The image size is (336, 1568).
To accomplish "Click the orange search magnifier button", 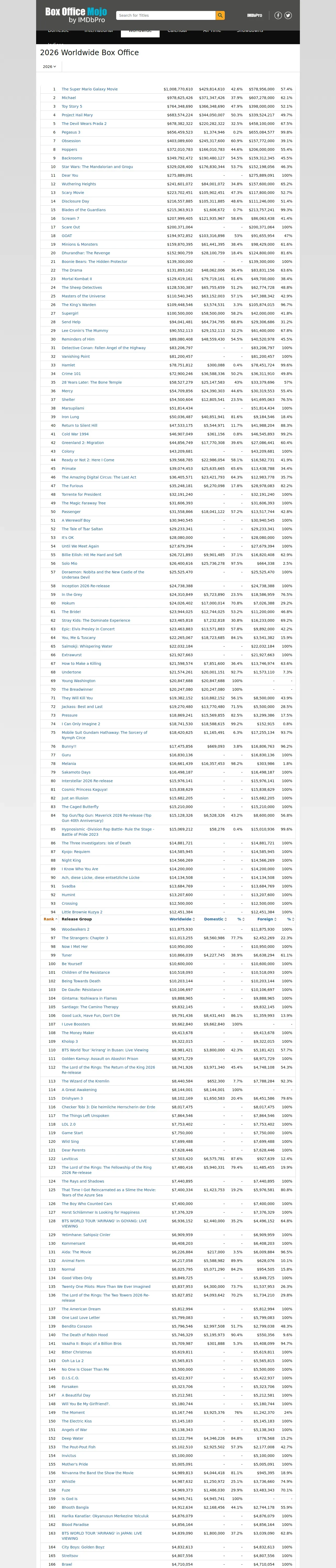I will 220,15.
